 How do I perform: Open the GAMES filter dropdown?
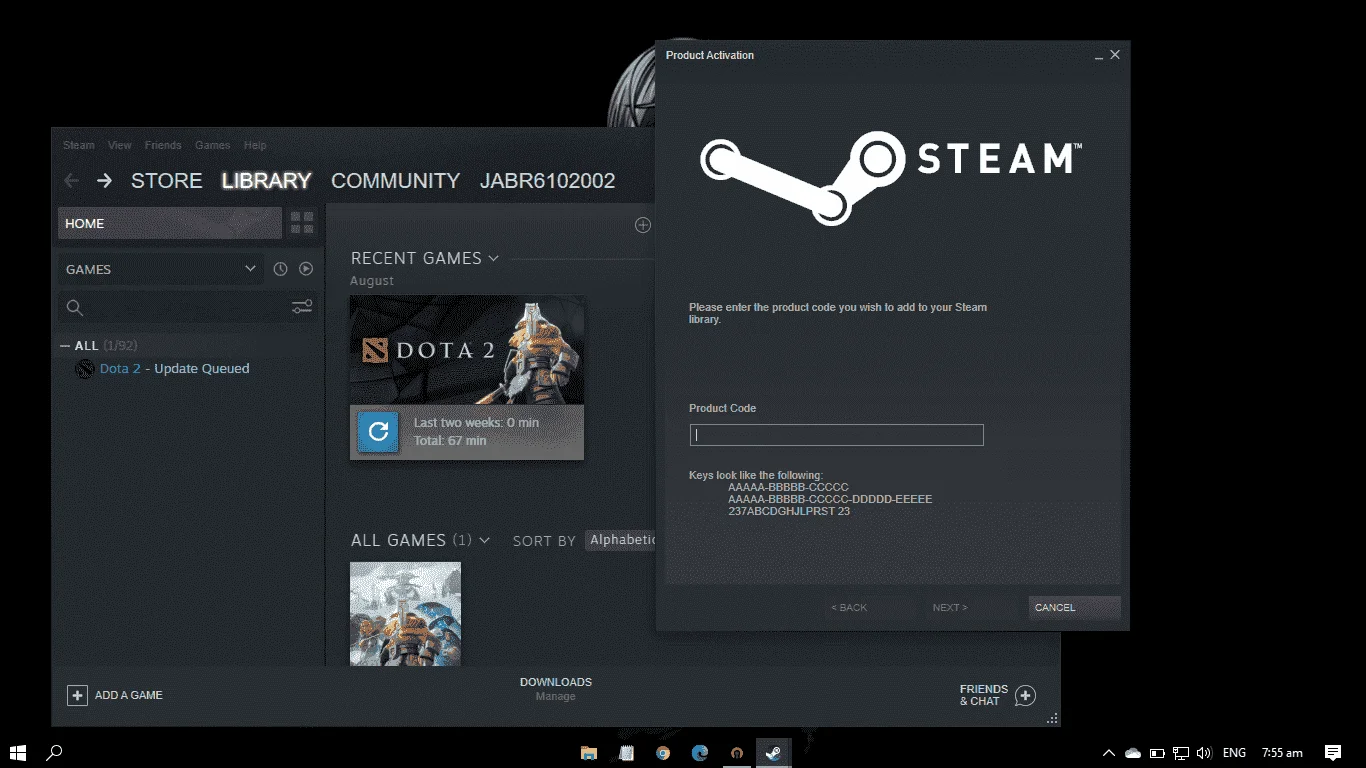(161, 269)
